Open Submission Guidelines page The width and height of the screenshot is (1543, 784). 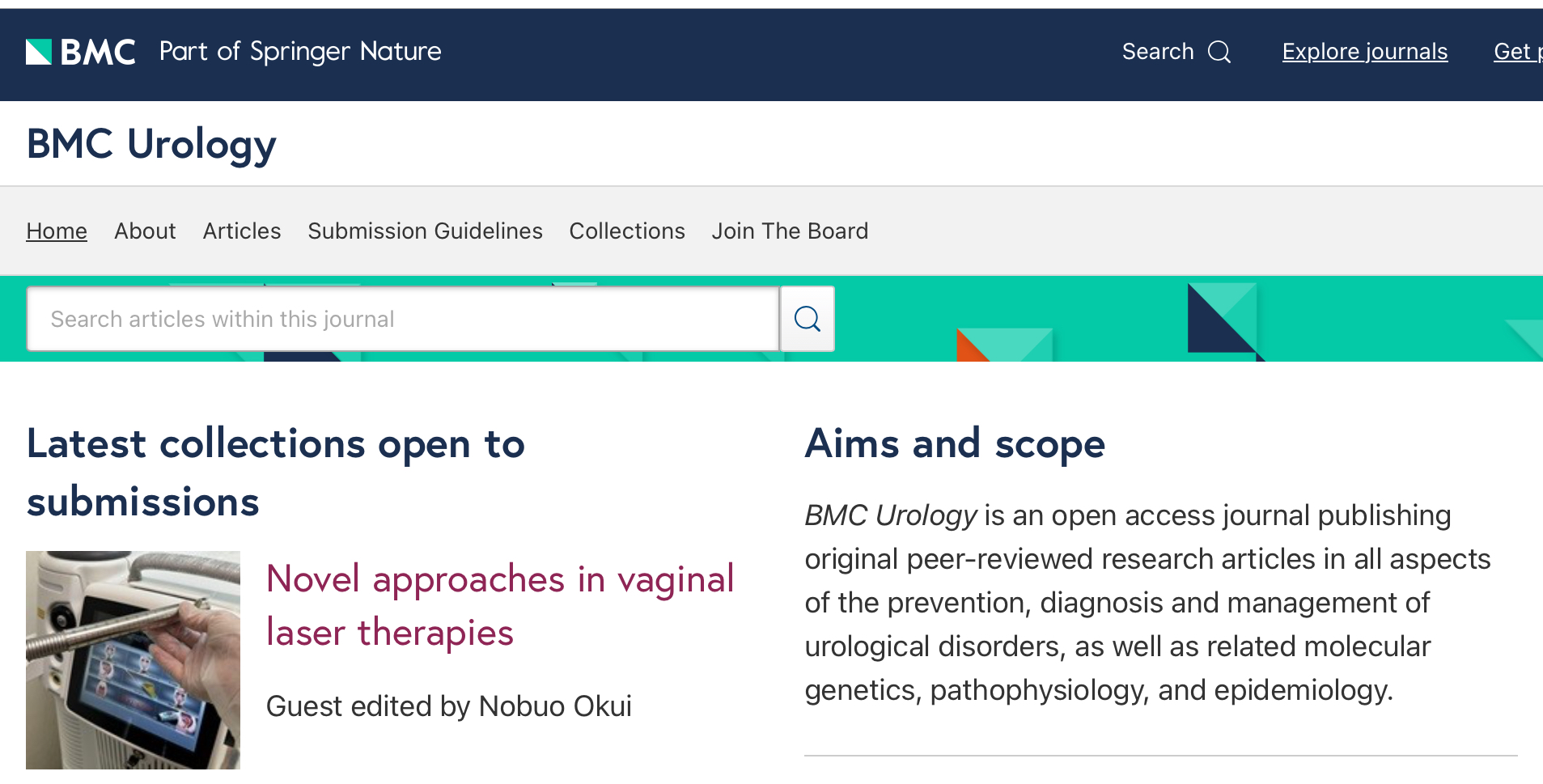pos(425,231)
